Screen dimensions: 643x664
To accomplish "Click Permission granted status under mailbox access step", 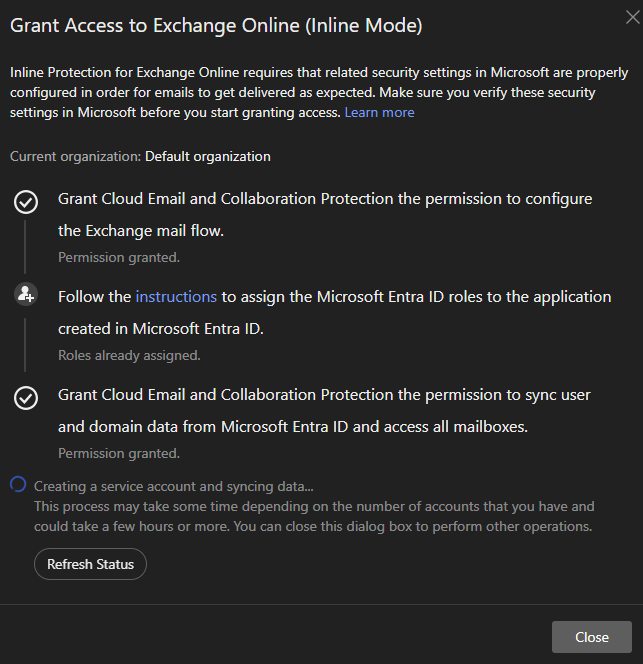I will pyautogui.click(x=118, y=453).
